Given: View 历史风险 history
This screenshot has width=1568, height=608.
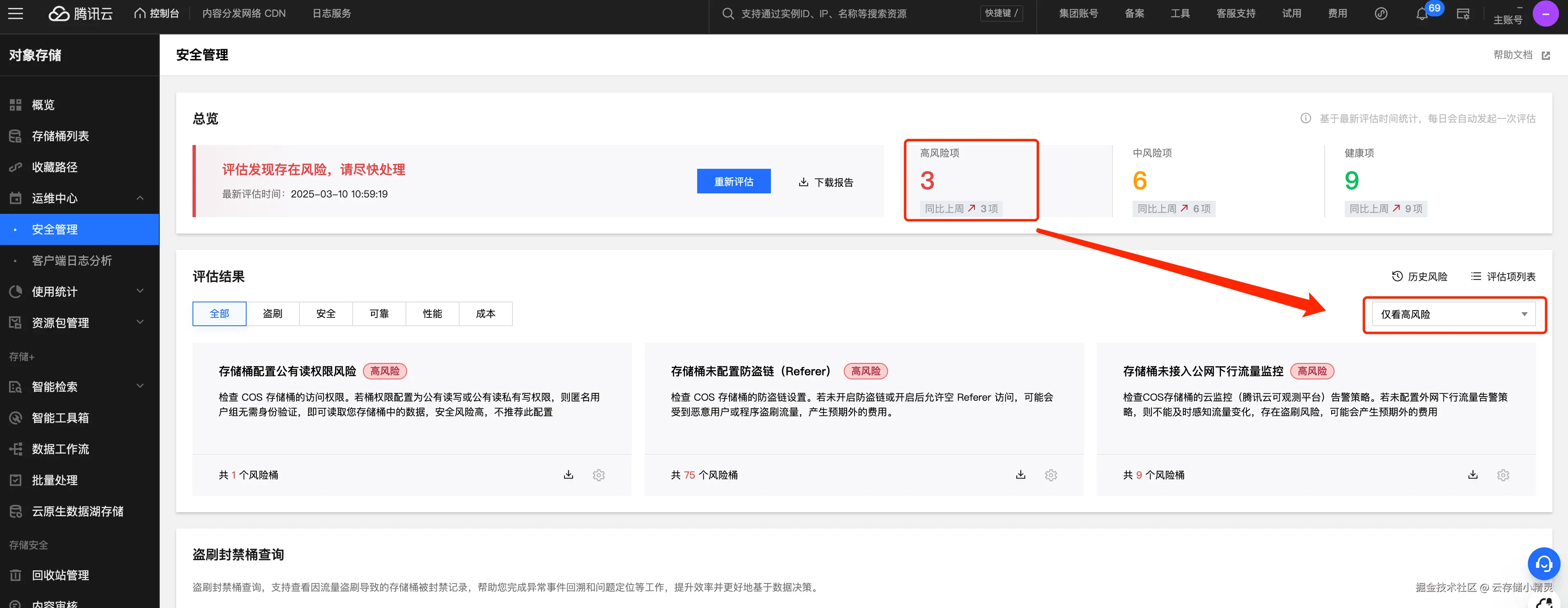Looking at the screenshot, I should click(1419, 277).
